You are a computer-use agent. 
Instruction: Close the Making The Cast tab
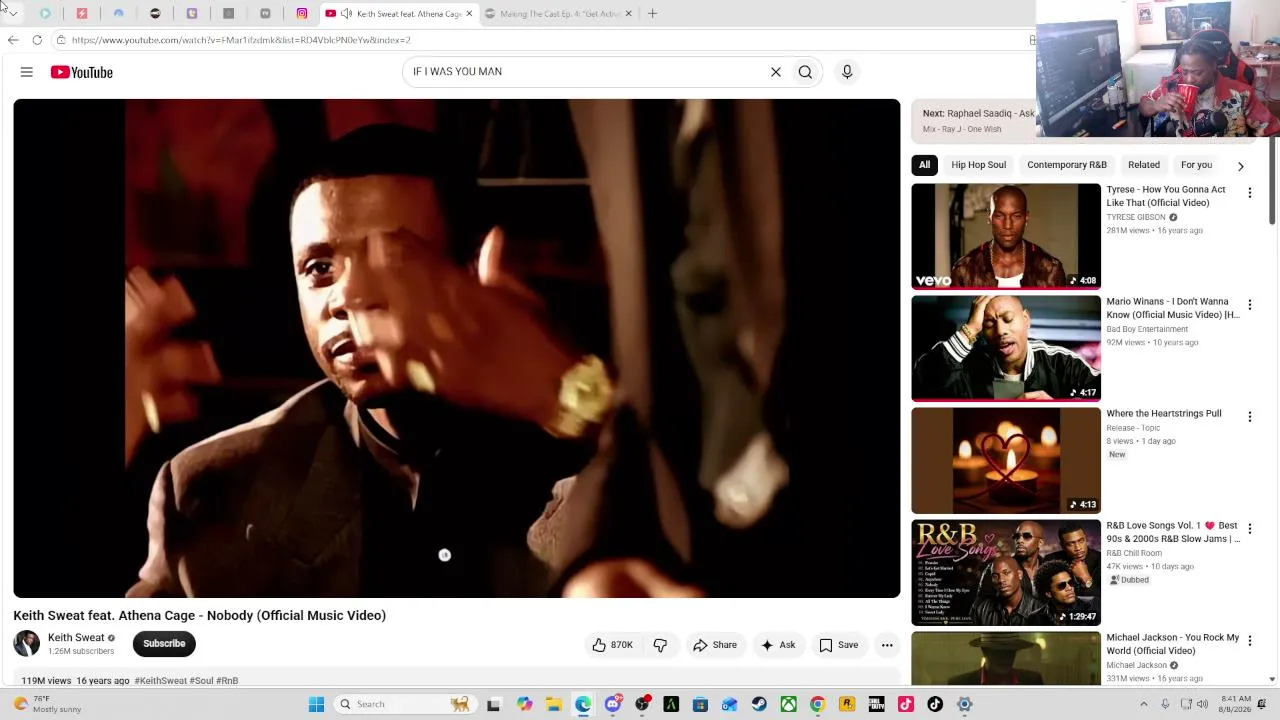pos(629,14)
